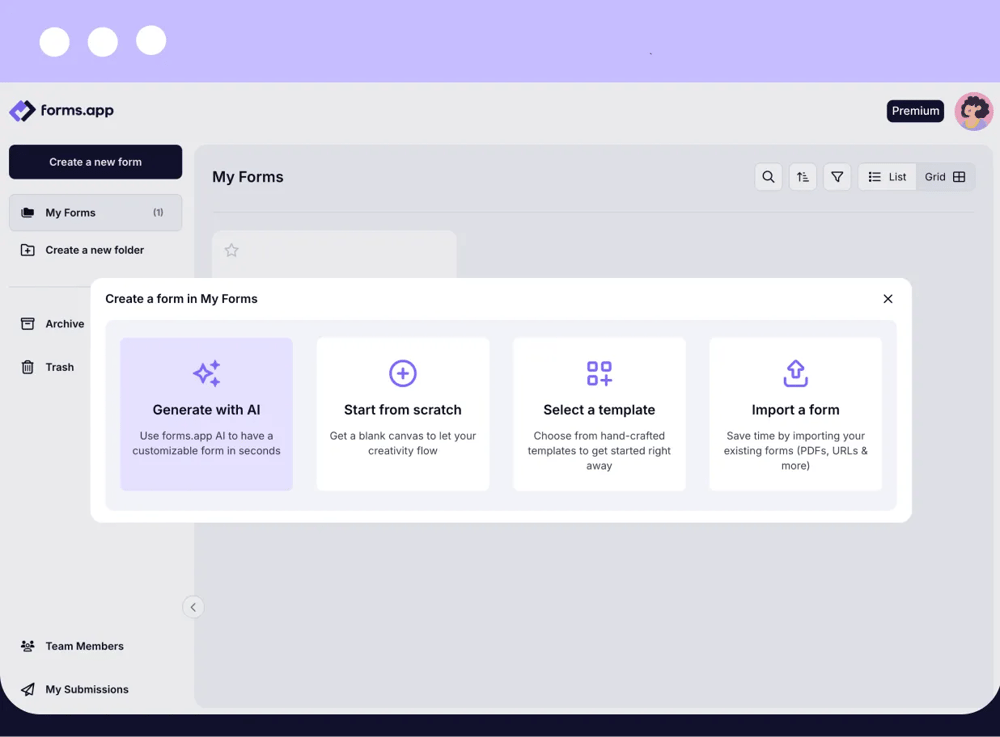
Task: Switch to List view
Action: pyautogui.click(x=887, y=177)
